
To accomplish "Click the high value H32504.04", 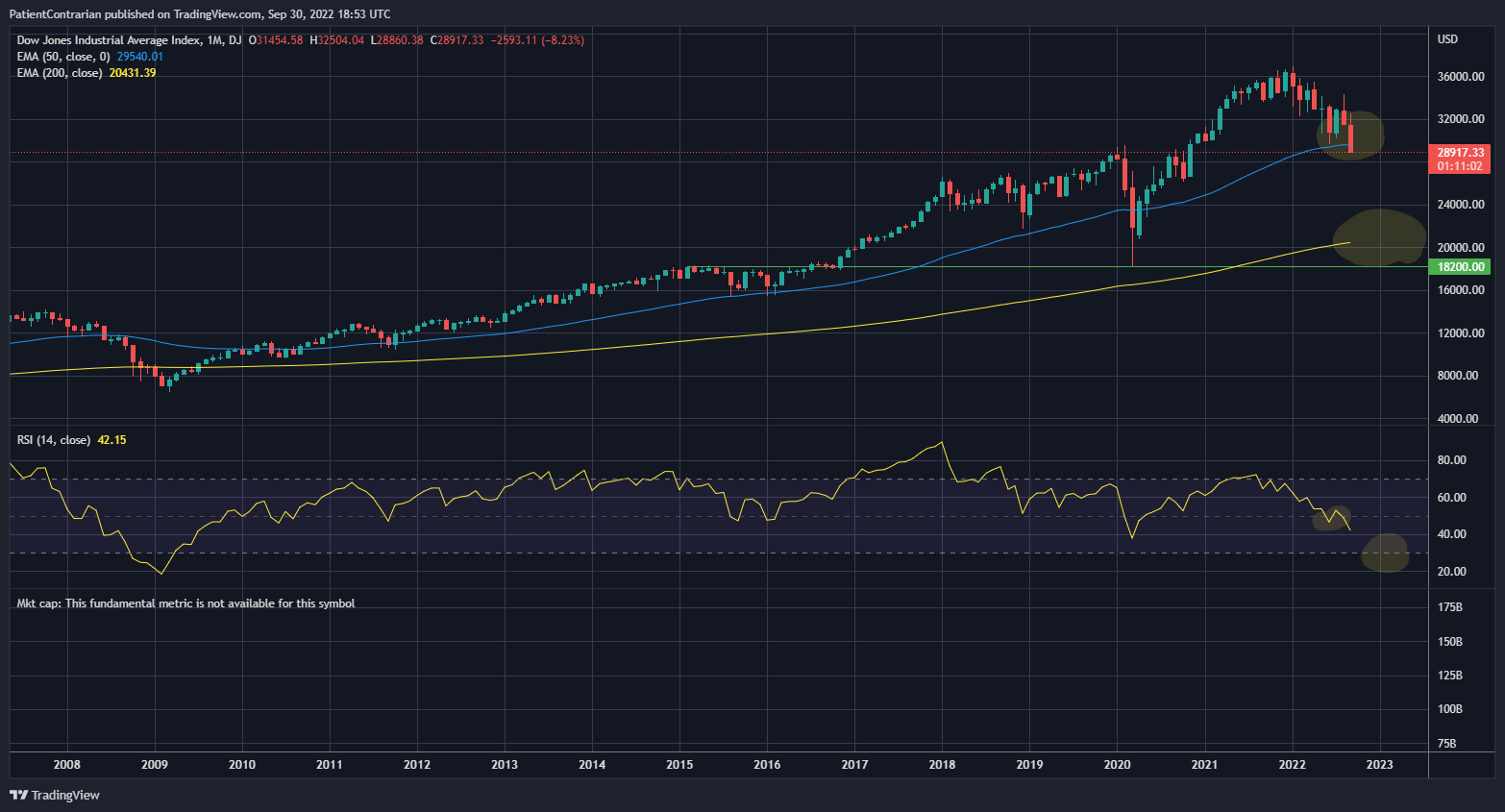I will click(336, 40).
